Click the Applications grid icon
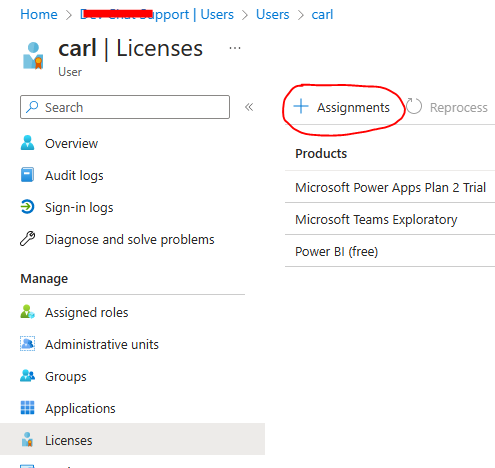This screenshot has height=468, width=495. coord(27,407)
